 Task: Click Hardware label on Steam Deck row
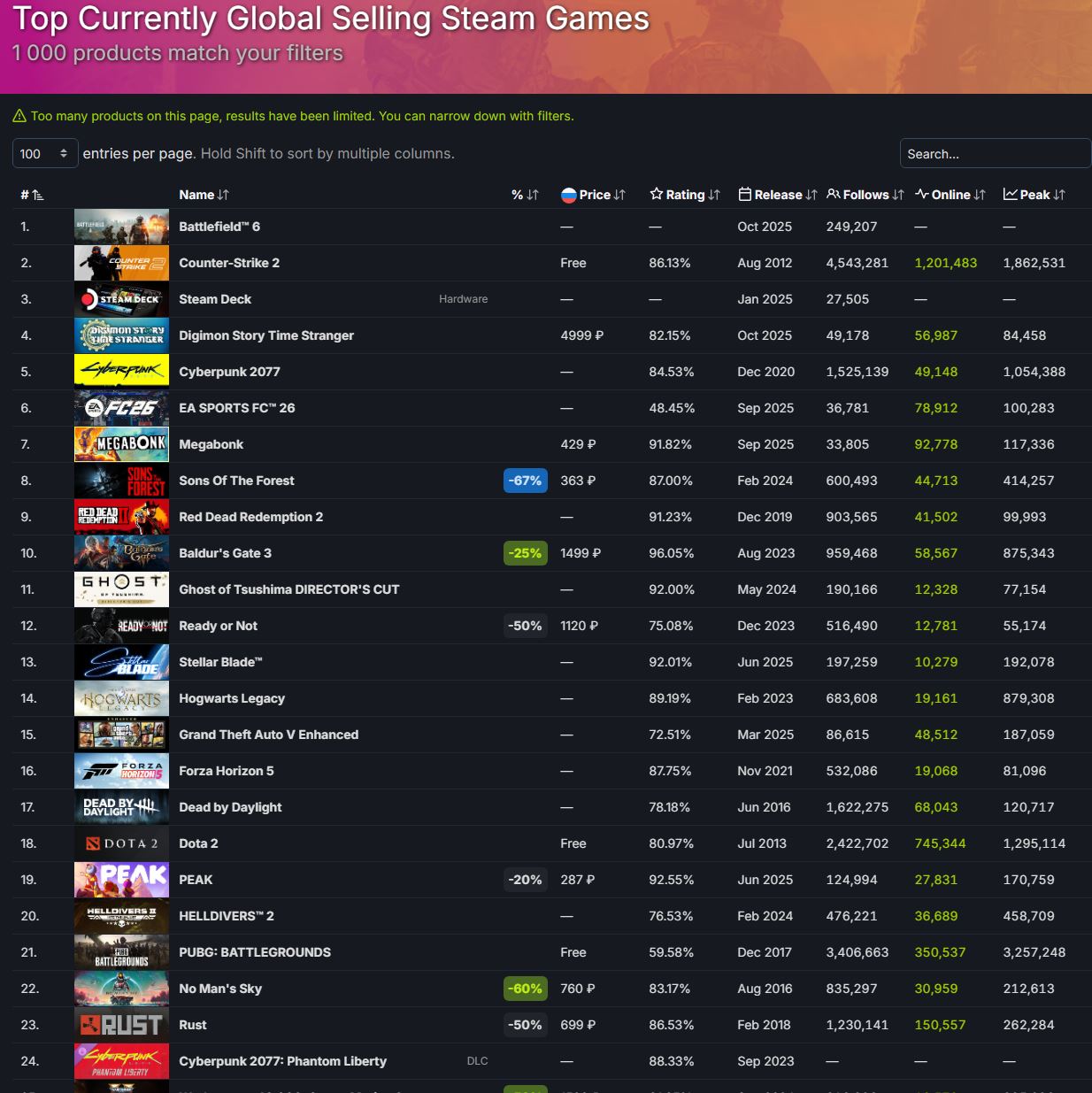(463, 299)
